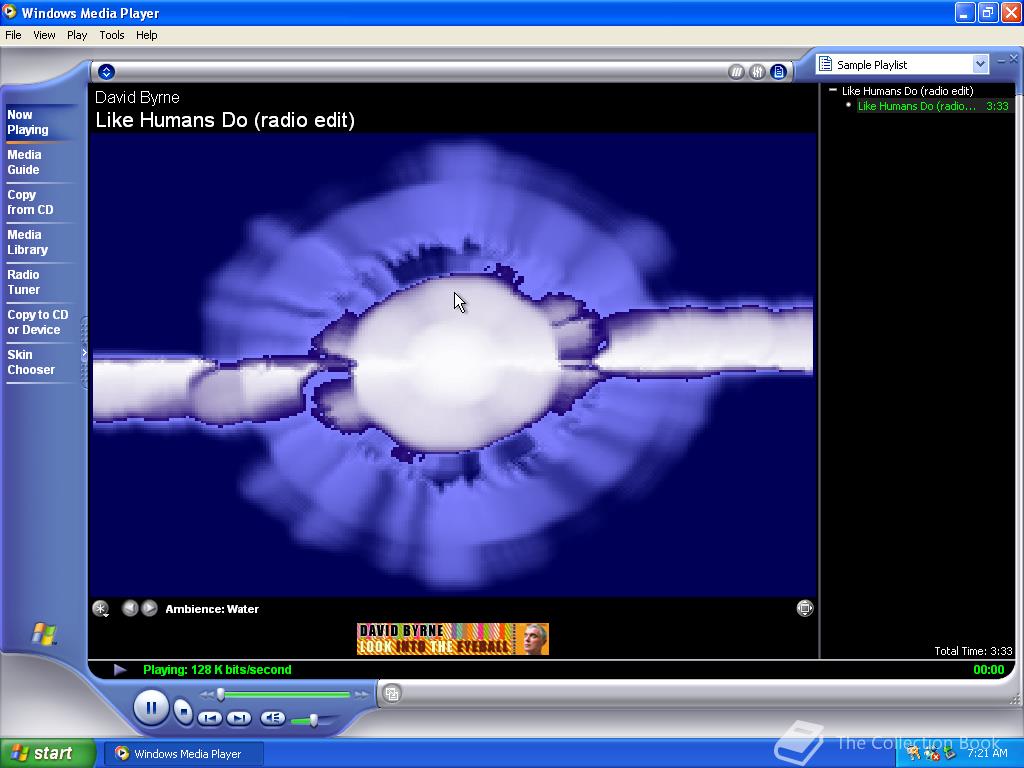Click the Like Humans Do (radio edit) title heading

click(225, 120)
